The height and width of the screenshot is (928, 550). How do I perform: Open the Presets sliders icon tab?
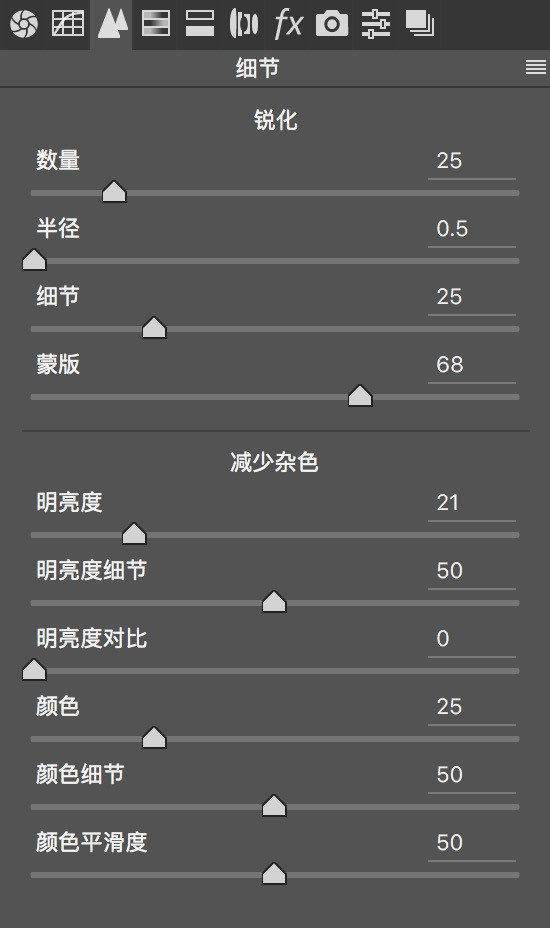pos(376,24)
